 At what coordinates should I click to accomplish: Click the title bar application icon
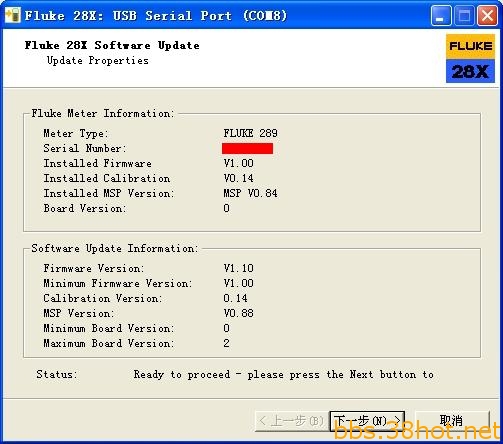pos(13,15)
